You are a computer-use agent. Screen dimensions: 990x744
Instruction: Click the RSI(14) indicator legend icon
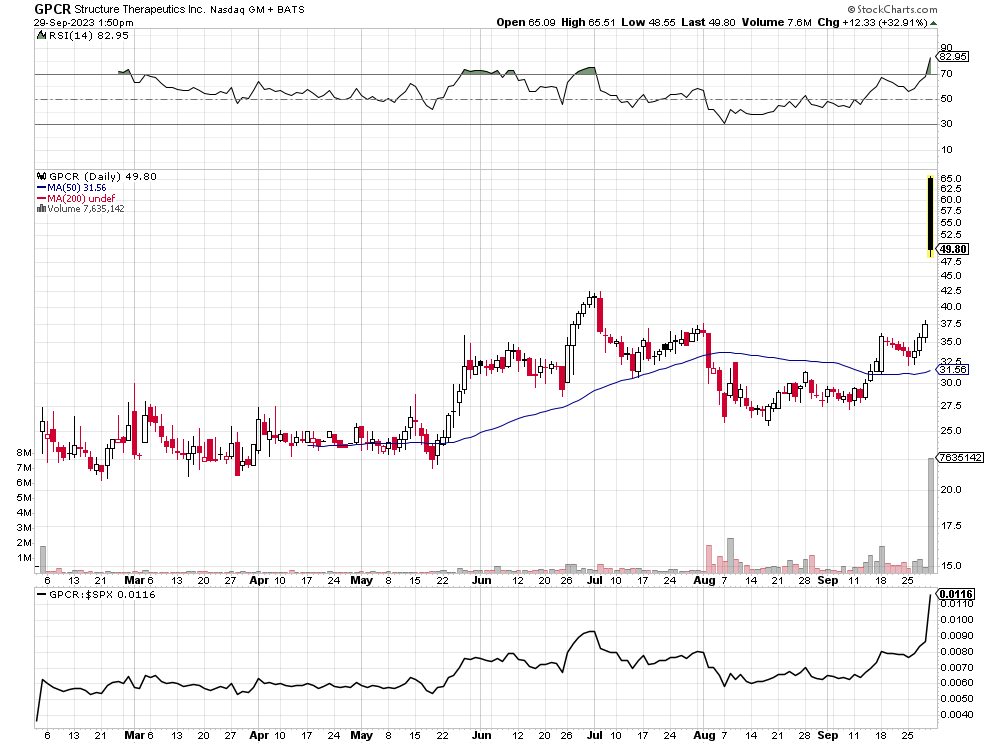tap(41, 36)
